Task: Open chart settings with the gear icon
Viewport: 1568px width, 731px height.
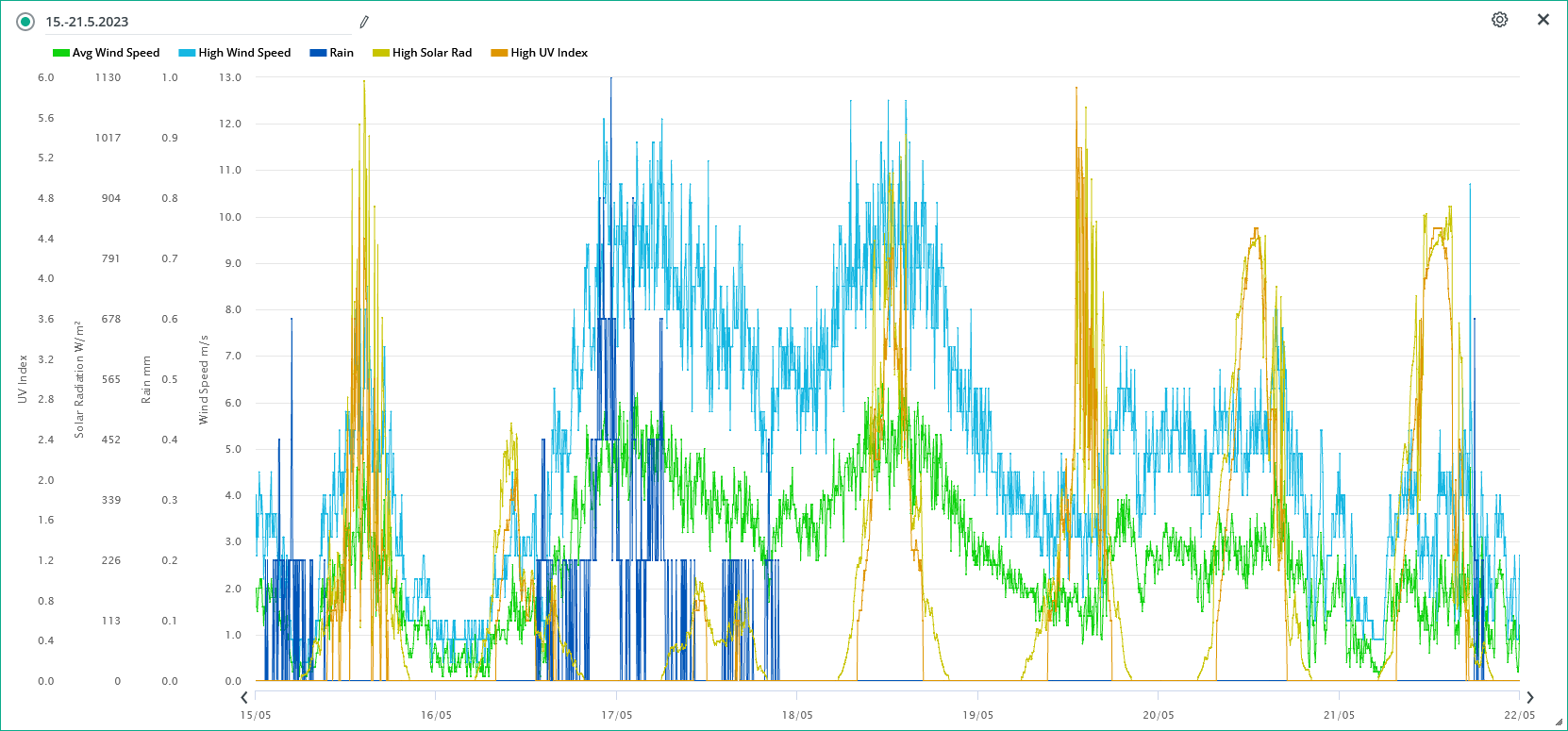Action: click(1499, 20)
